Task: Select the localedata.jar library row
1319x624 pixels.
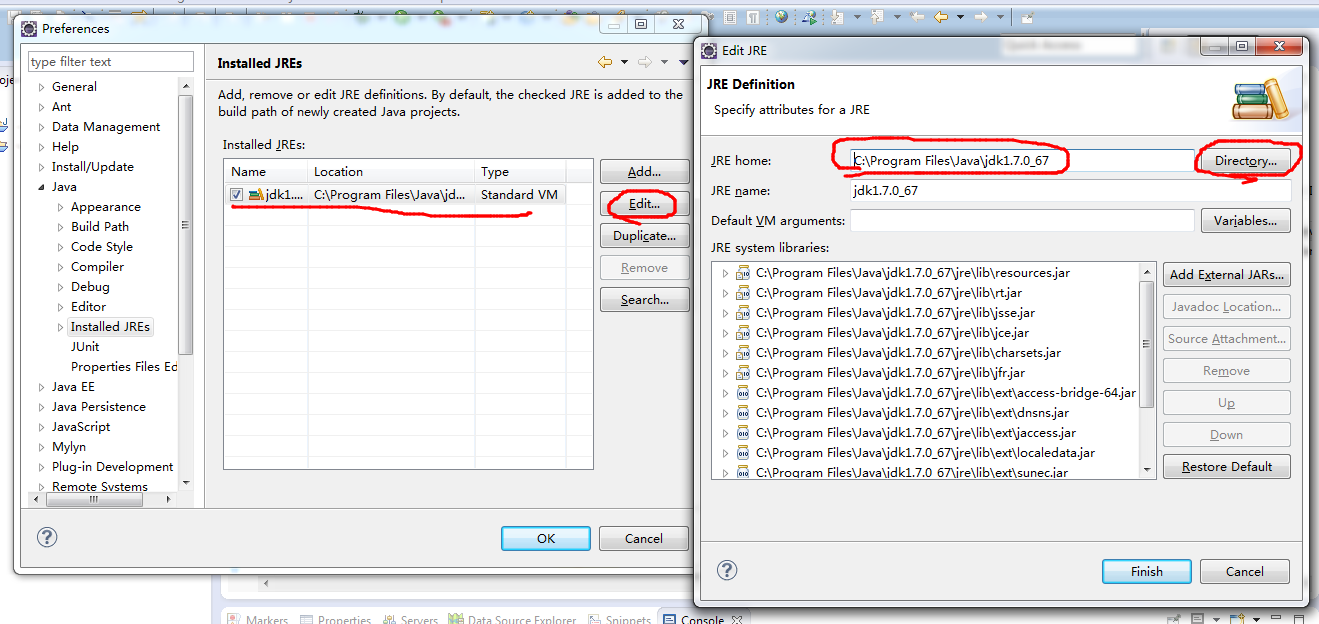Action: click(x=925, y=453)
